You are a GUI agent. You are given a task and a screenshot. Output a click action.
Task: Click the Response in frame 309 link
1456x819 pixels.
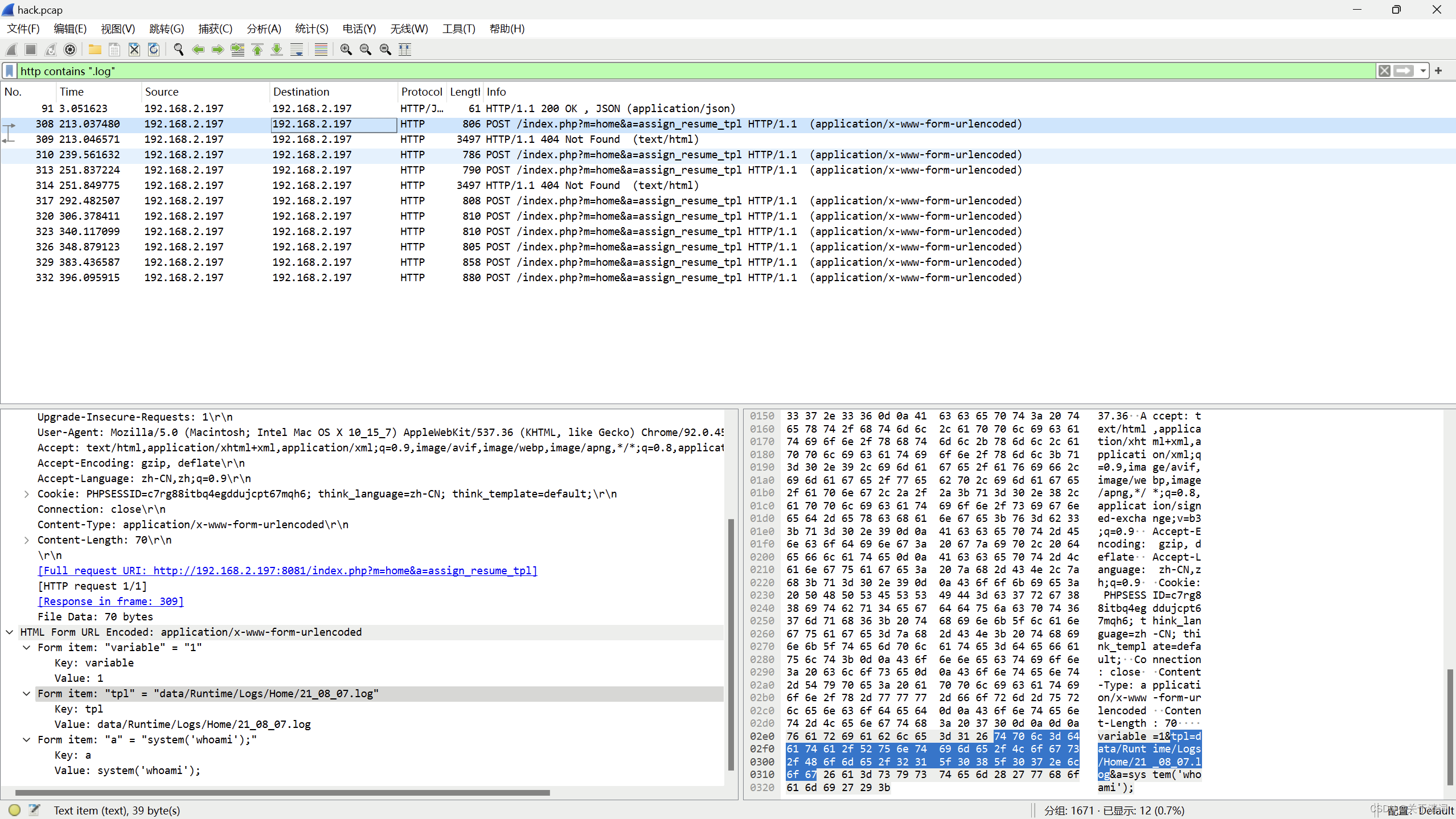110,601
